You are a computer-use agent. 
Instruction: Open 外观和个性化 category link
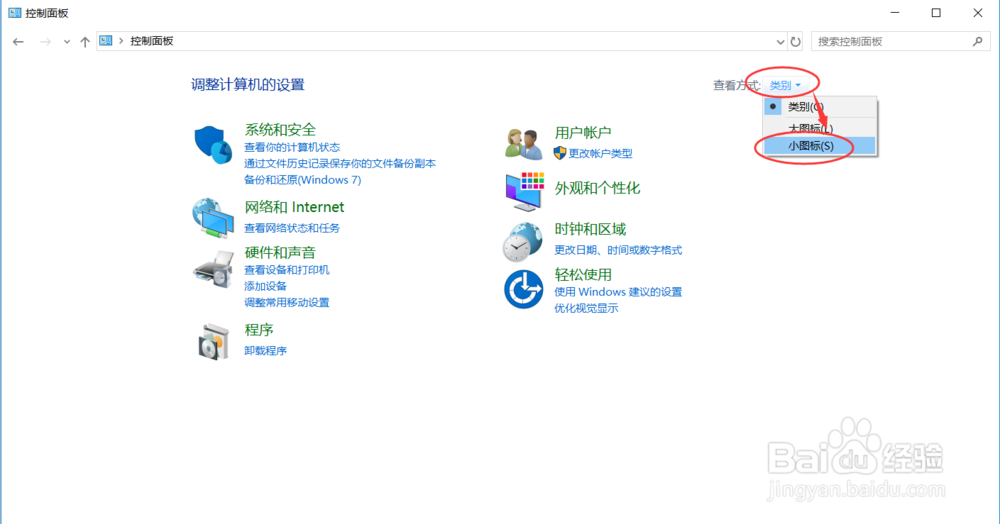click(598, 188)
